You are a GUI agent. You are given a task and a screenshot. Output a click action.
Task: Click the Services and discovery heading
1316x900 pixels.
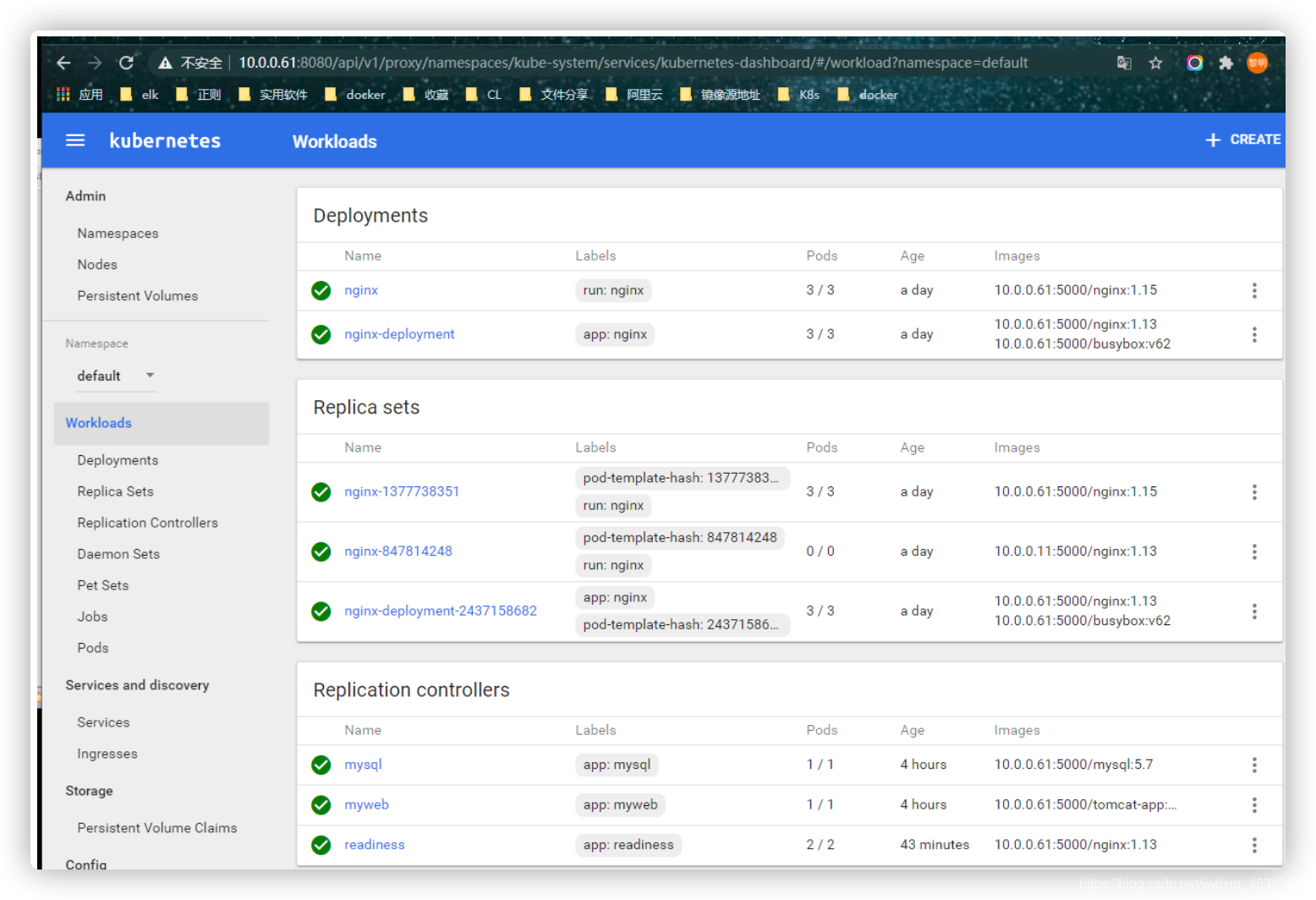pos(137,685)
